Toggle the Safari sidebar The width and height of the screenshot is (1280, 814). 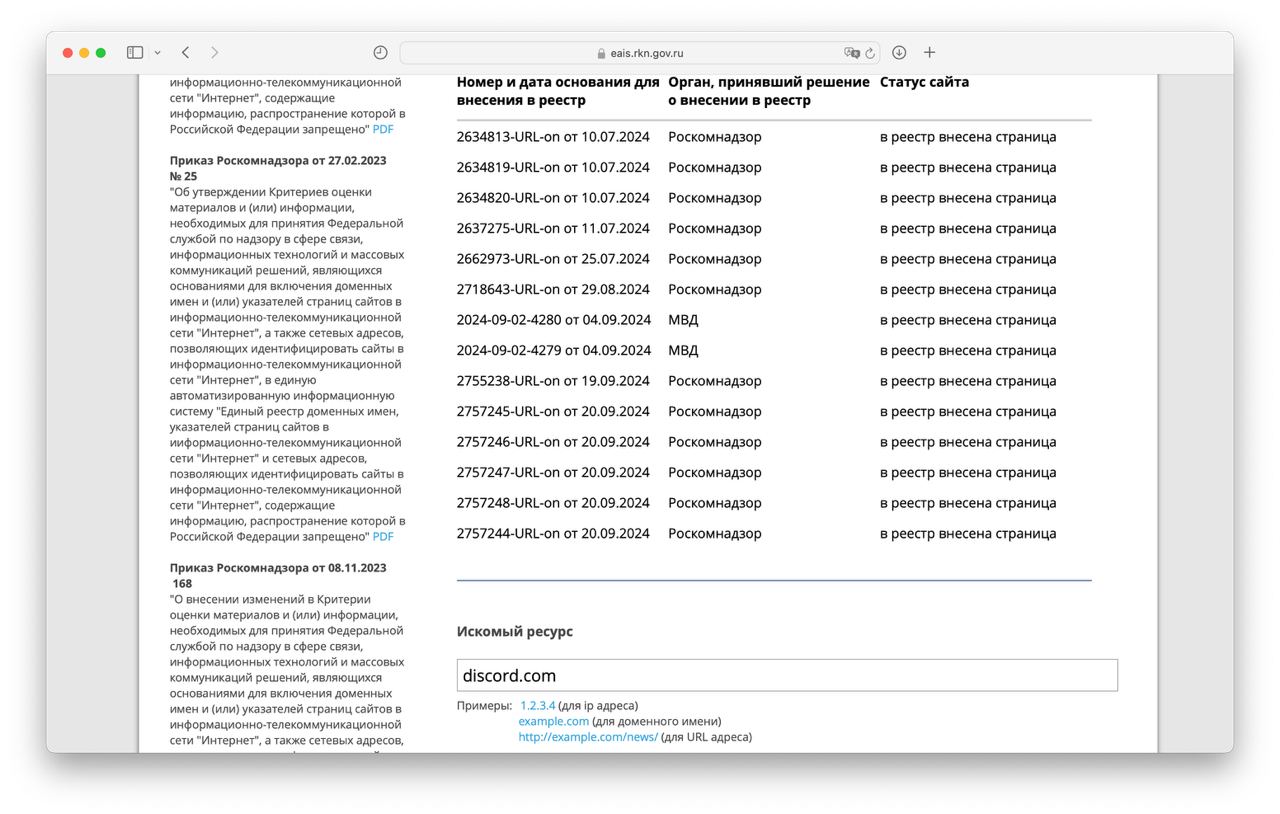(x=134, y=52)
